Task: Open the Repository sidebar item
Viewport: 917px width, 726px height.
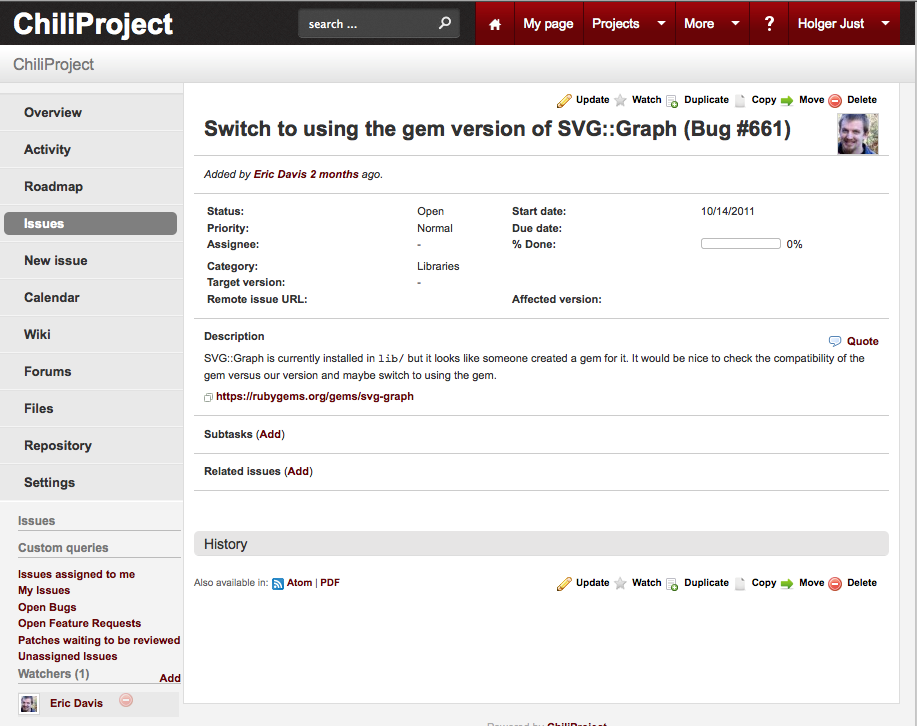Action: pos(92,445)
